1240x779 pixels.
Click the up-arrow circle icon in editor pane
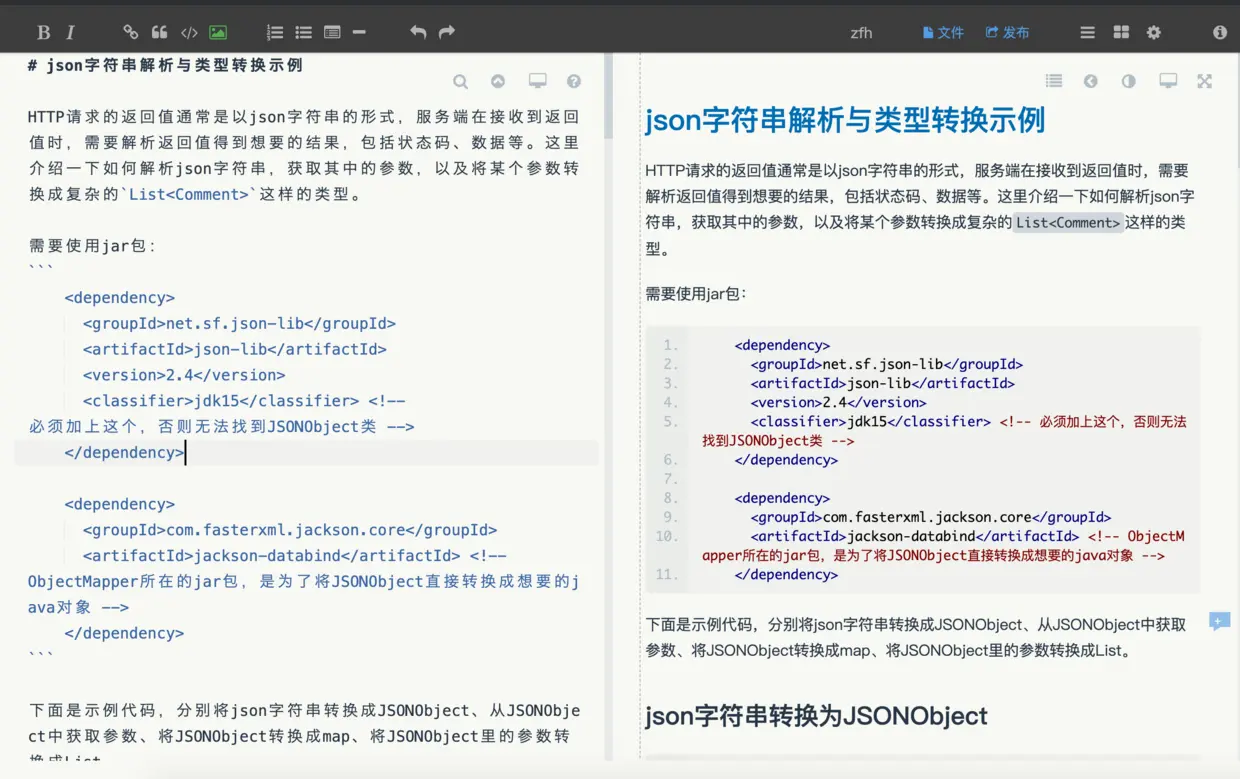point(498,82)
